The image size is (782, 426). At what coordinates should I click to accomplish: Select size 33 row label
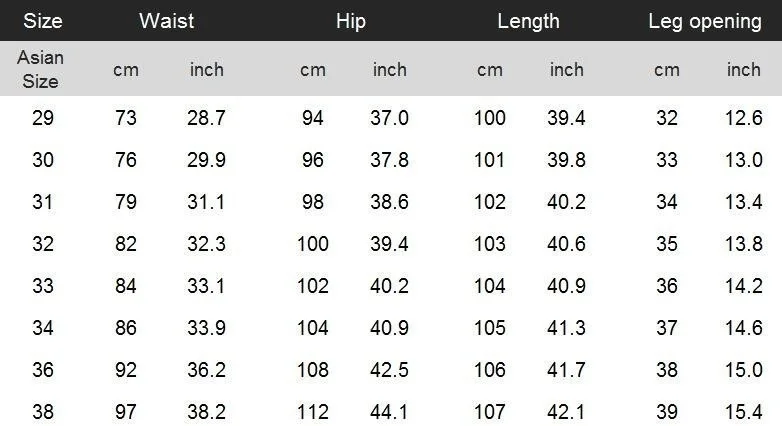coord(43,285)
